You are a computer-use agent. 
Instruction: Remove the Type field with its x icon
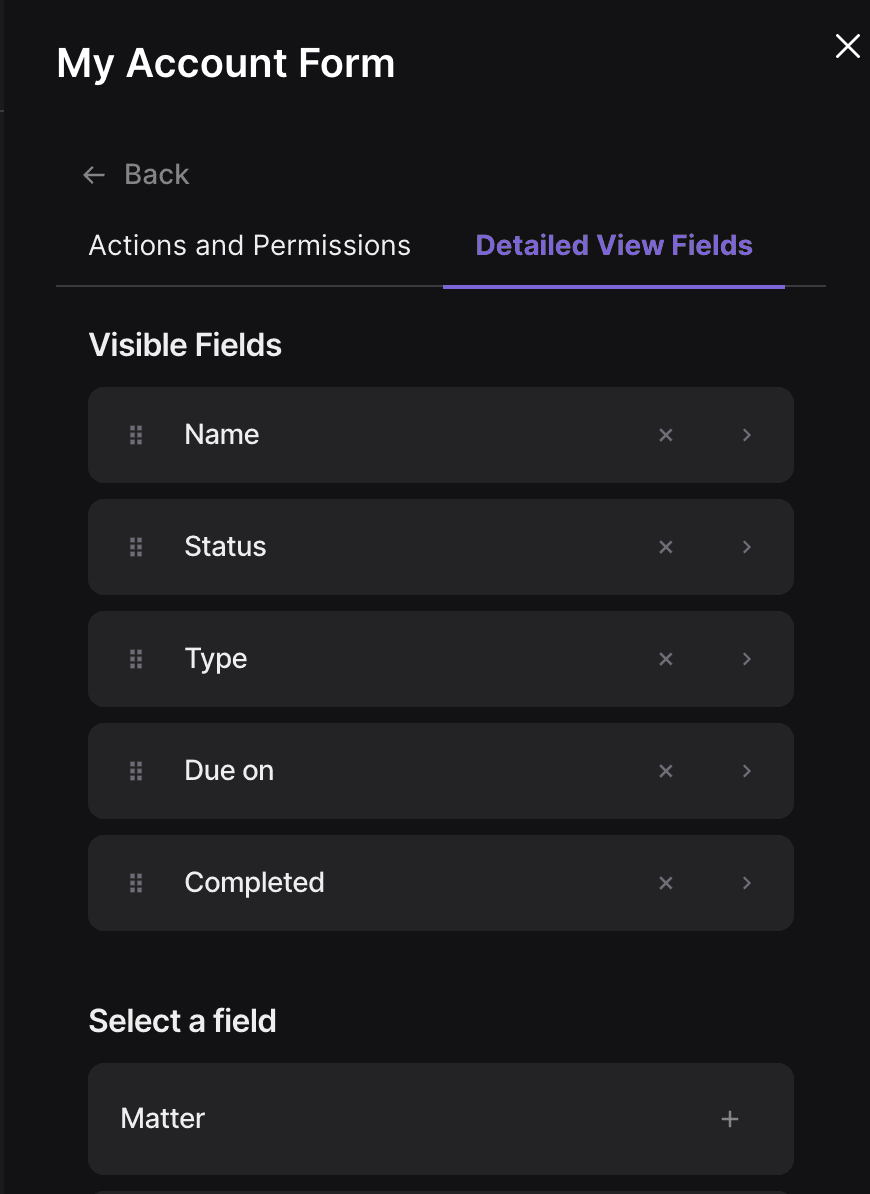click(x=665, y=659)
